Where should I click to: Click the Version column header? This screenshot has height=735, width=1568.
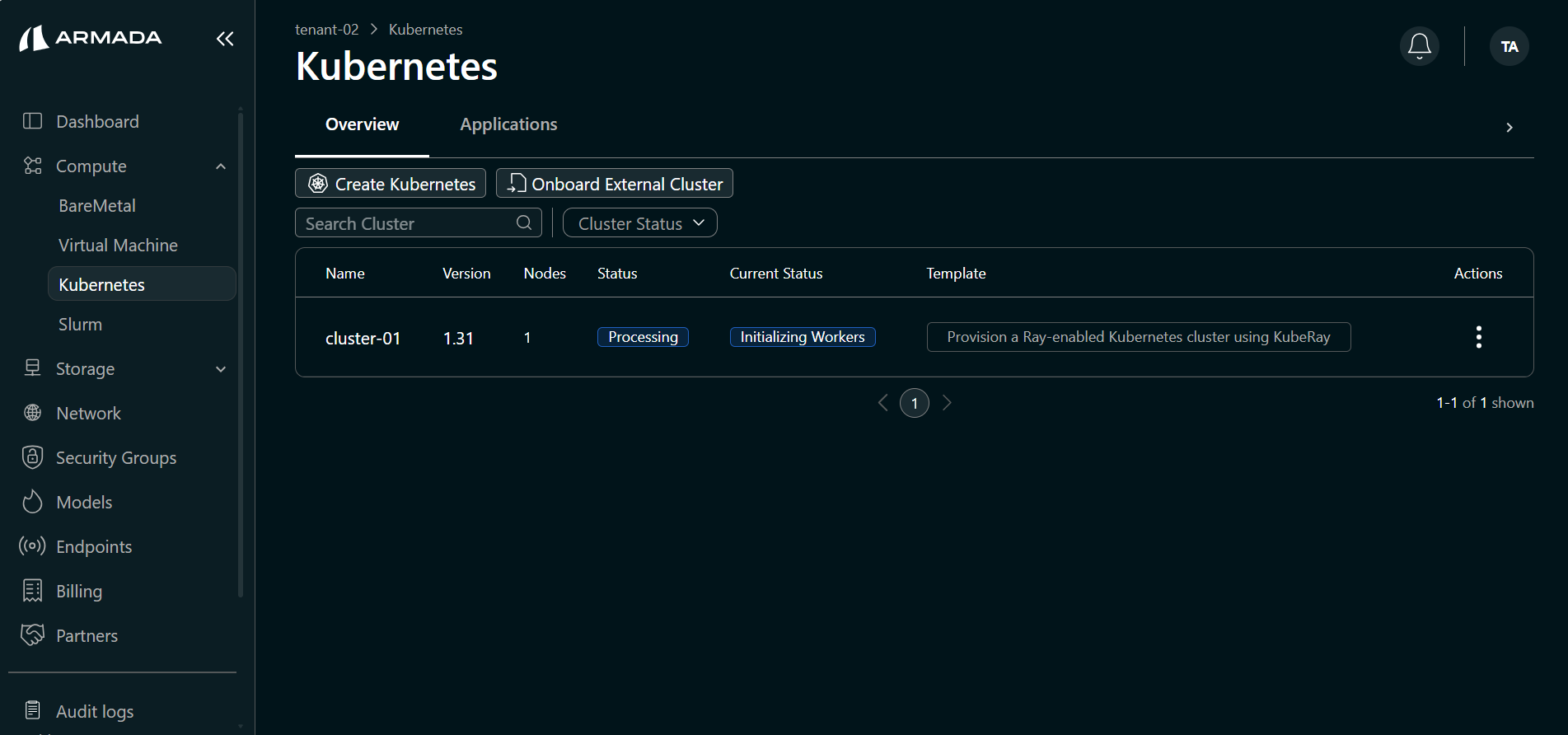(466, 274)
